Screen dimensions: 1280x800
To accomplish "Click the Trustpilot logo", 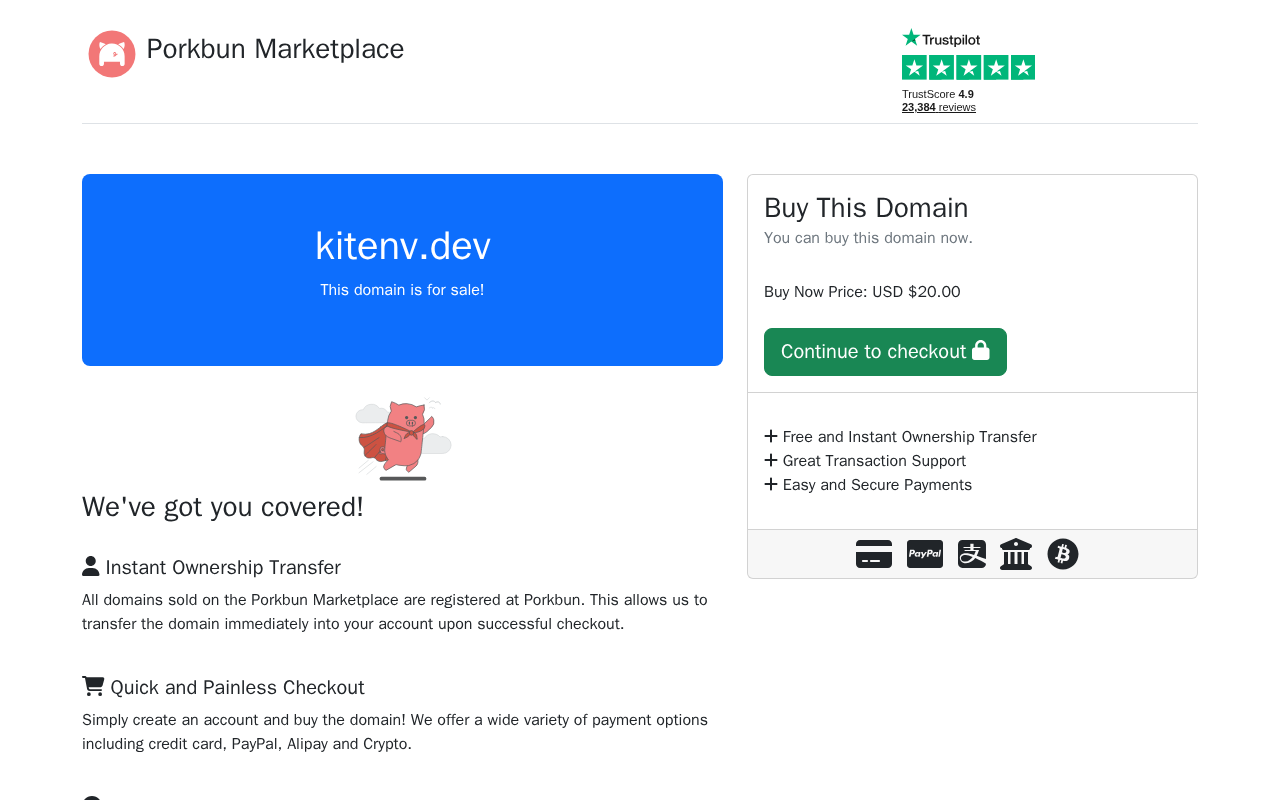I will (941, 38).
